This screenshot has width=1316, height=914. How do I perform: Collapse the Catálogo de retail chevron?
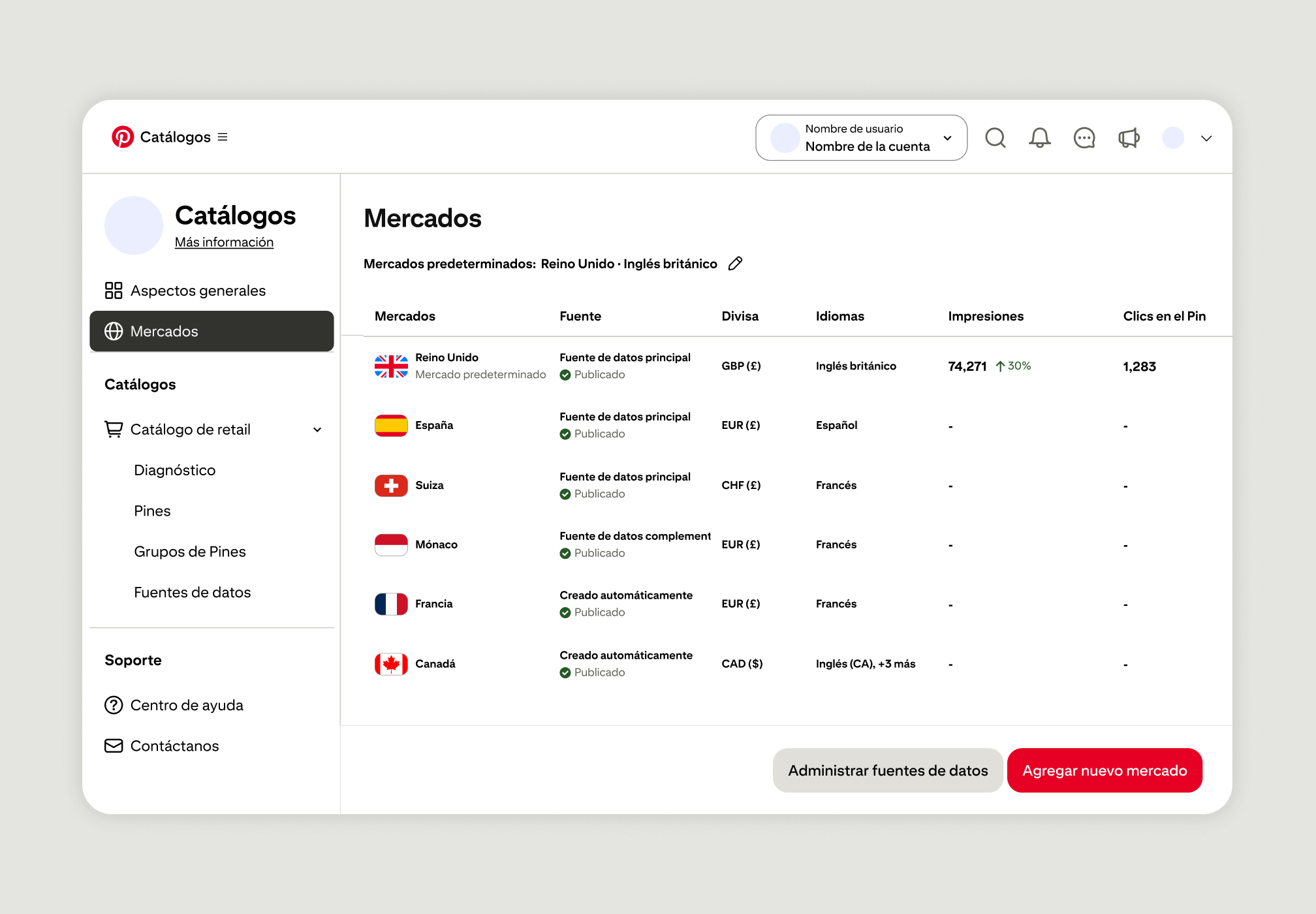point(317,430)
